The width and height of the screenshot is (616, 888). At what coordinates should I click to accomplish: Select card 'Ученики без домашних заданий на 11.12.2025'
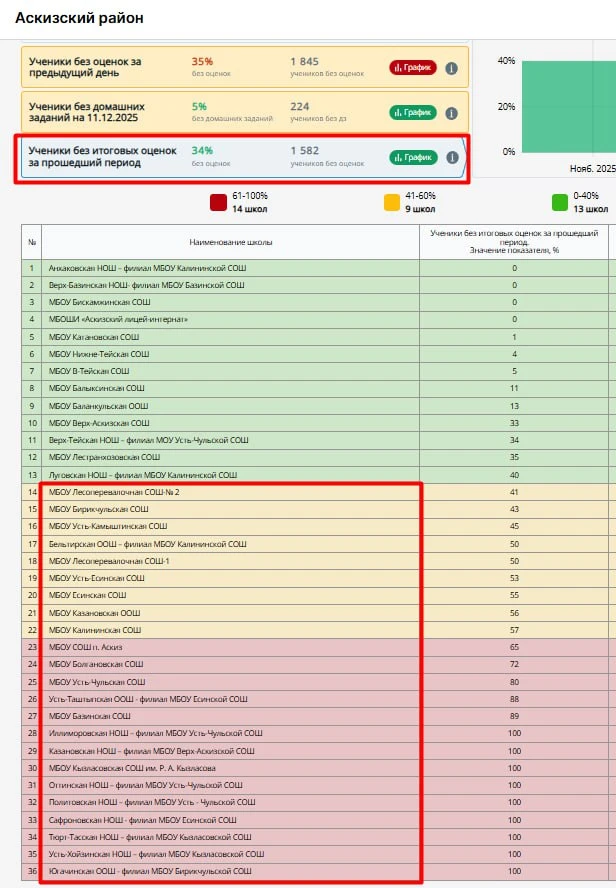(x=245, y=112)
